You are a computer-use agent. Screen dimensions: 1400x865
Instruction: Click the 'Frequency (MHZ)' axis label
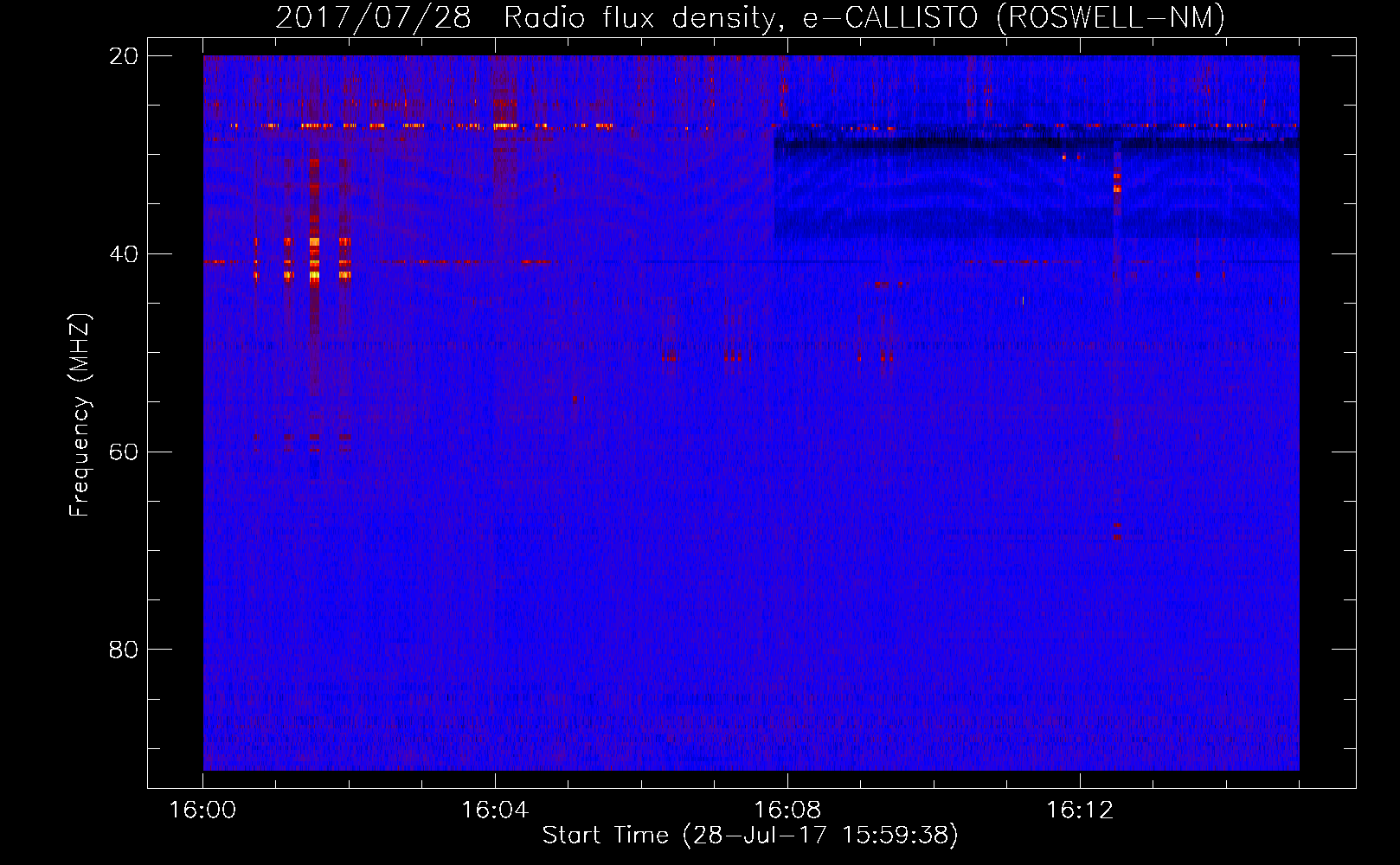click(x=80, y=415)
